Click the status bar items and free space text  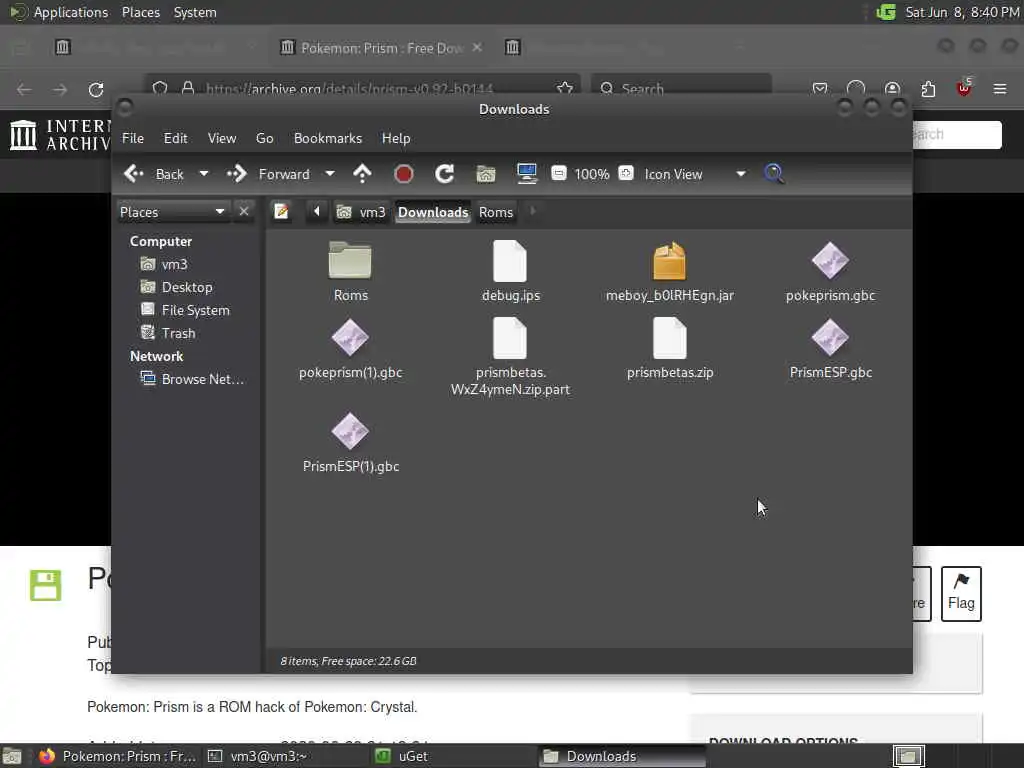(x=348, y=661)
